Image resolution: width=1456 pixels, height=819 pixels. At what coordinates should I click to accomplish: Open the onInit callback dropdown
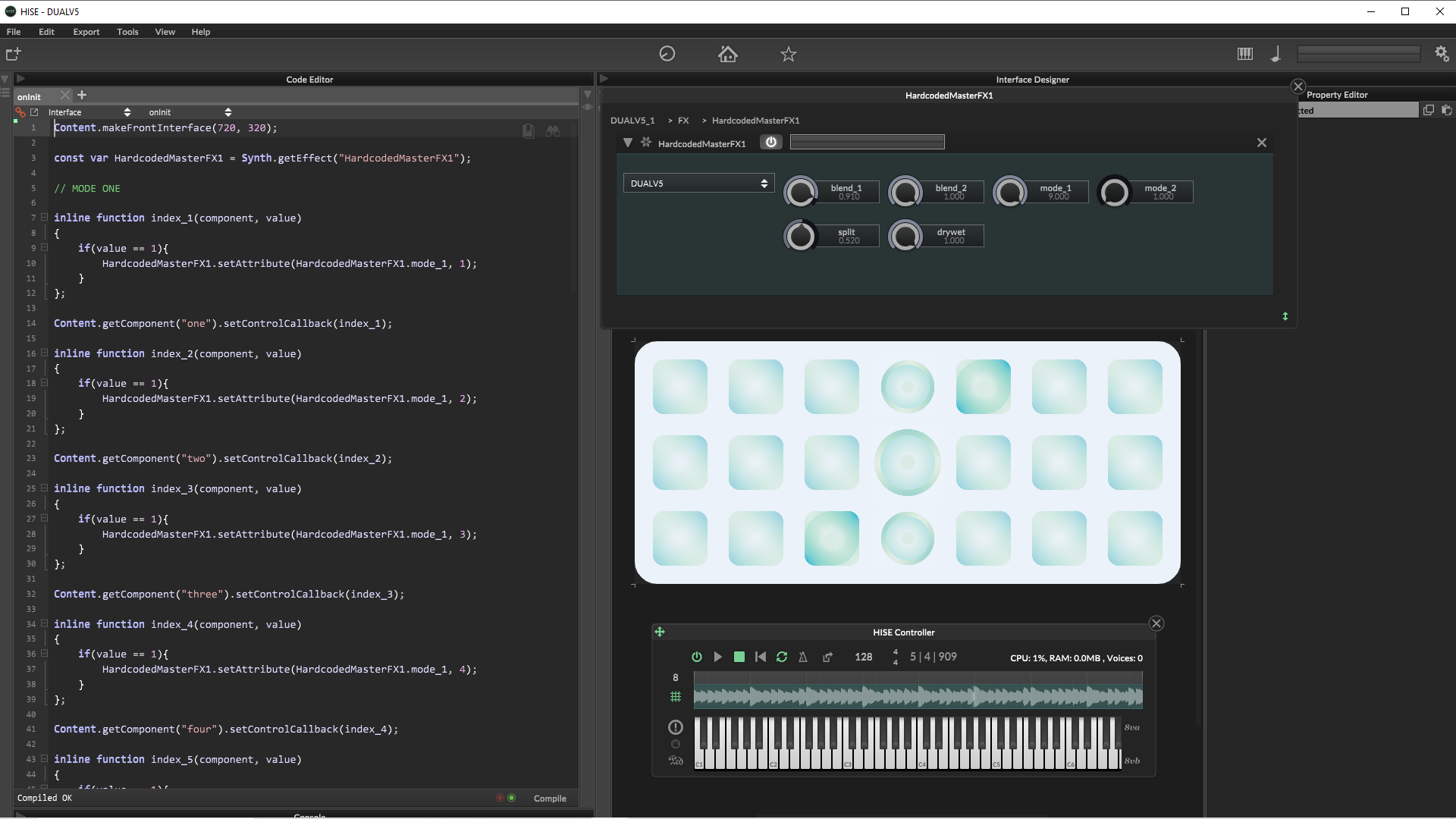(x=190, y=112)
